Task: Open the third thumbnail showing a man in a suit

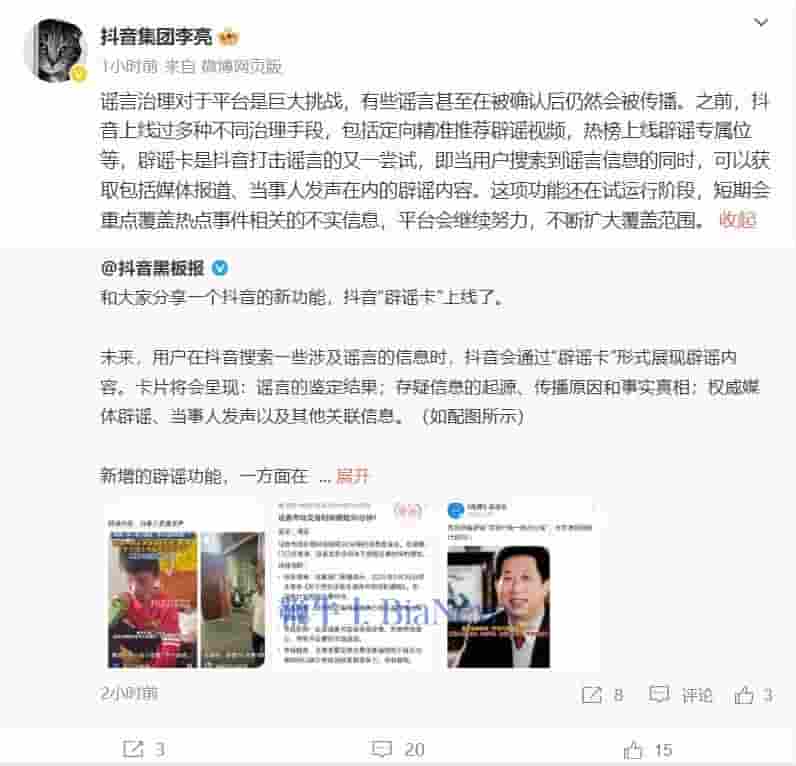Action: click(x=520, y=585)
